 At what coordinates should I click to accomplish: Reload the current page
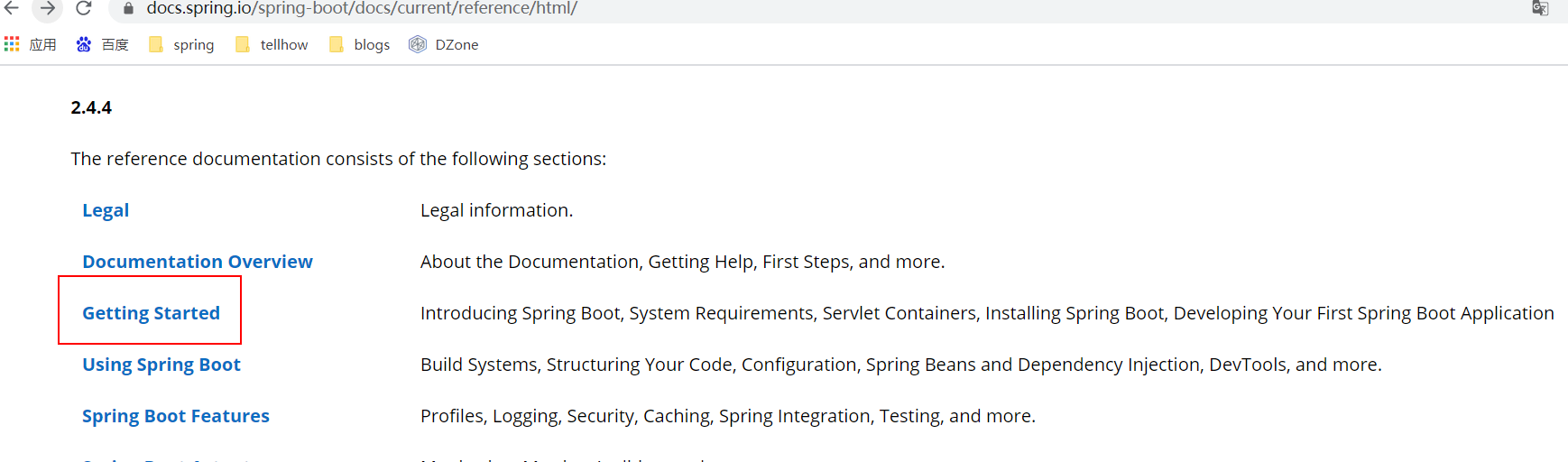point(83,8)
